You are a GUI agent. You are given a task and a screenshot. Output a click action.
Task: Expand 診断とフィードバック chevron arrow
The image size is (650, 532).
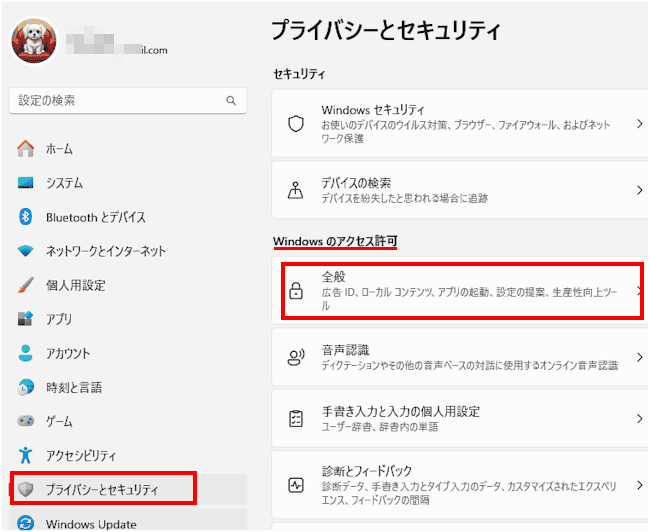click(640, 485)
